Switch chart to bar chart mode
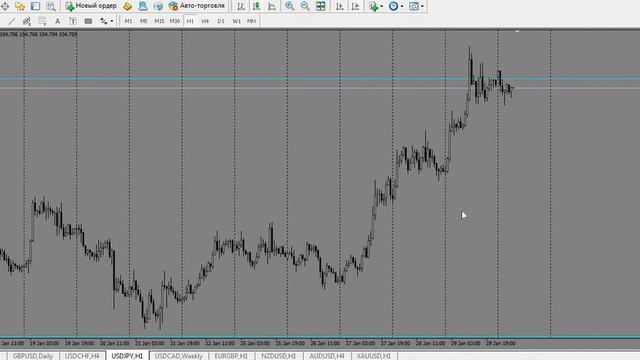Screen dimensions: 640x360 (x=241, y=6)
